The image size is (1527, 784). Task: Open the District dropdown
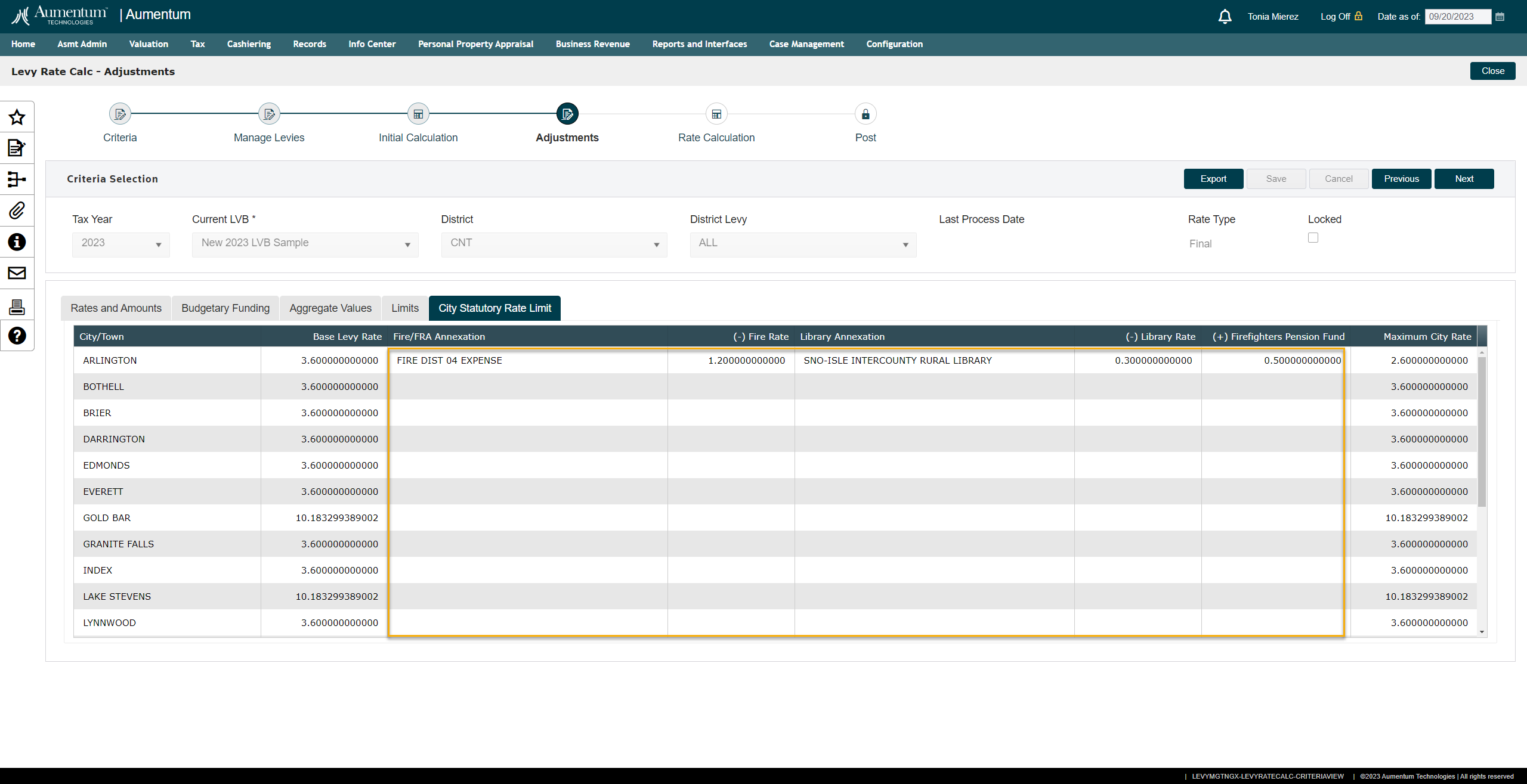click(554, 244)
